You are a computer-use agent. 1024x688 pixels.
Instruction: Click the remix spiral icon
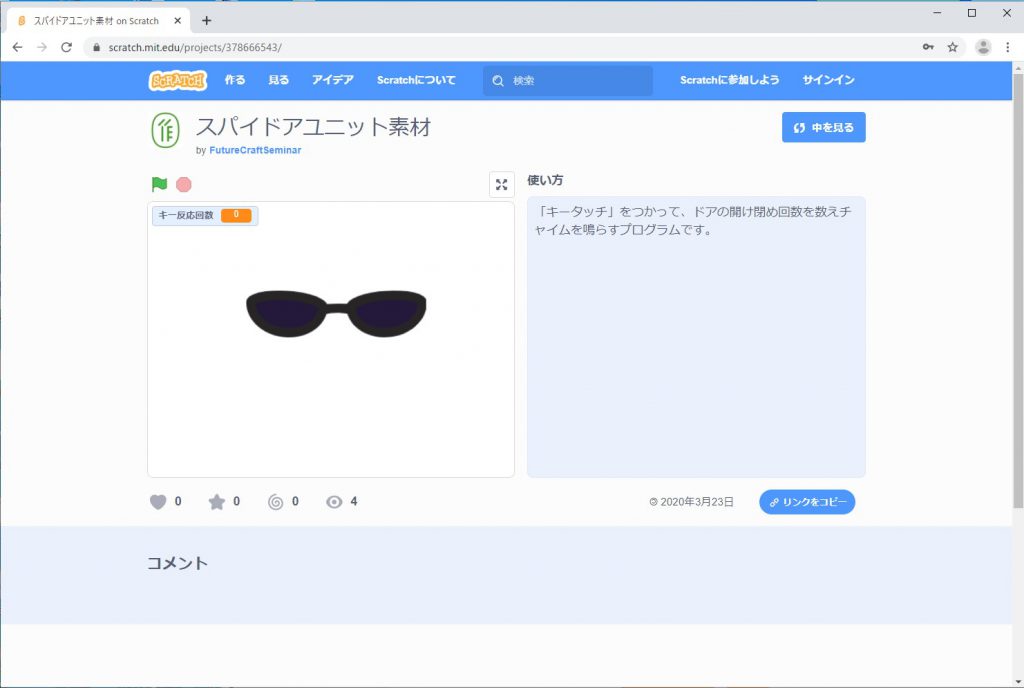point(275,502)
